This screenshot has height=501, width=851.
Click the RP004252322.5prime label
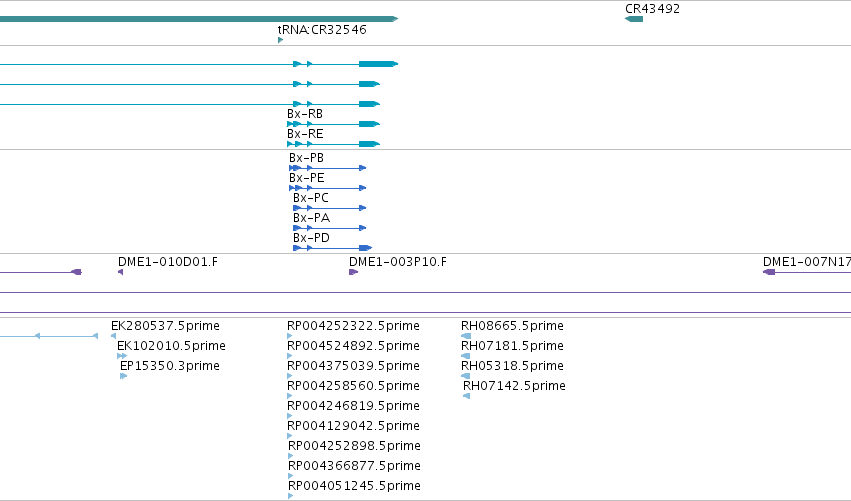coord(353,326)
